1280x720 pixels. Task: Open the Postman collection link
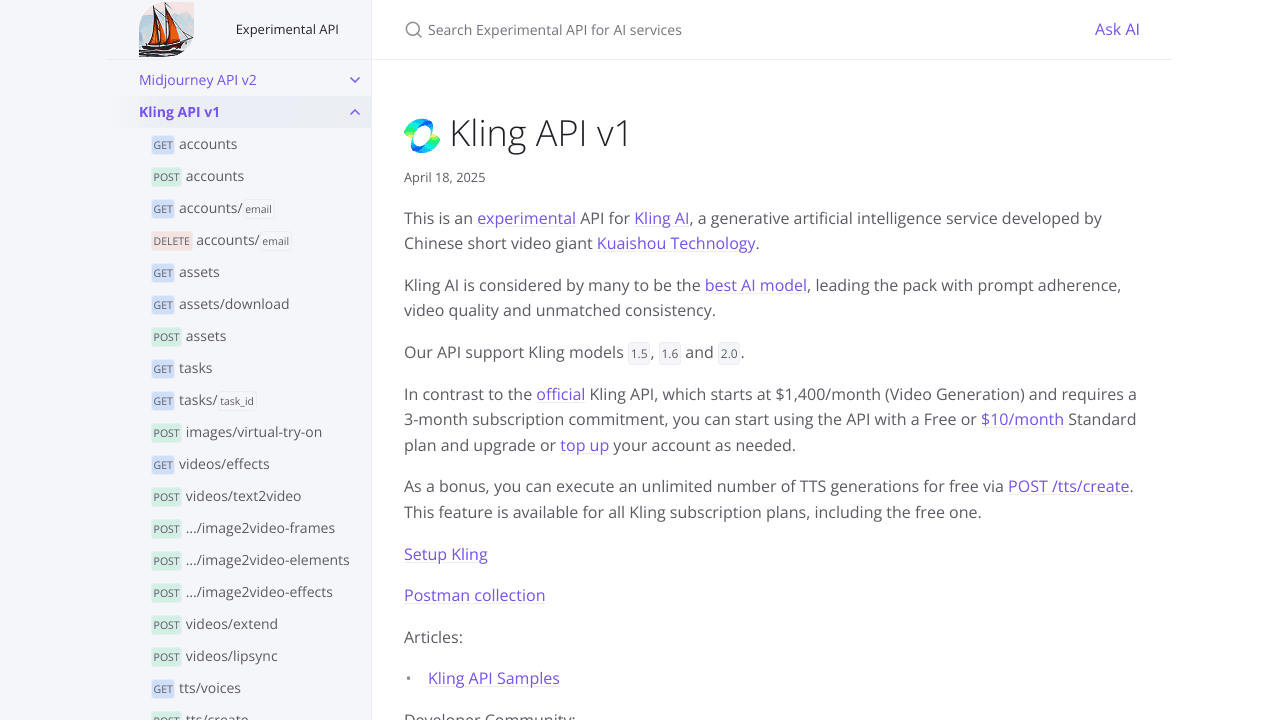point(475,595)
